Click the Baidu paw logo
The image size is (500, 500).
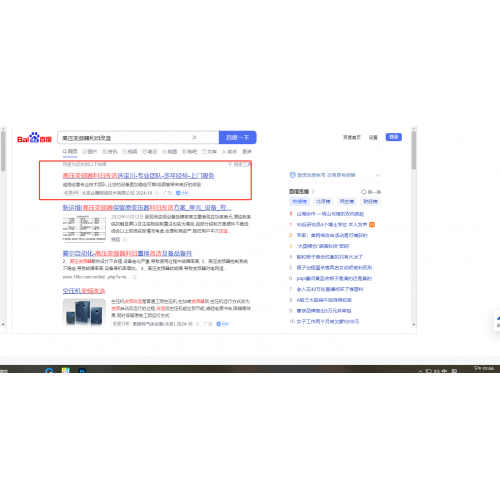[34, 138]
